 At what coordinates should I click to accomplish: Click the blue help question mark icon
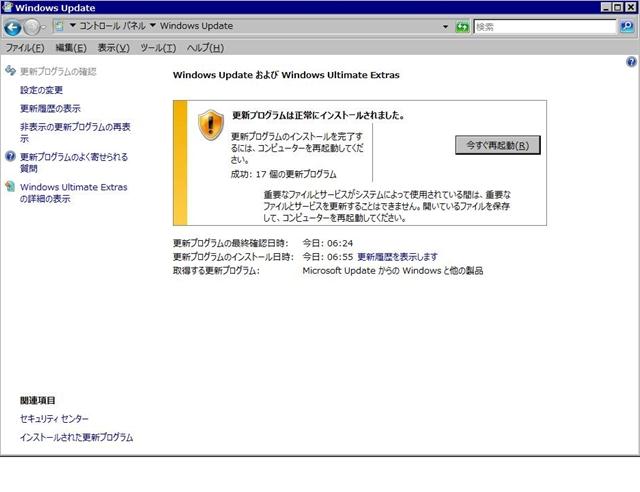pos(631,62)
